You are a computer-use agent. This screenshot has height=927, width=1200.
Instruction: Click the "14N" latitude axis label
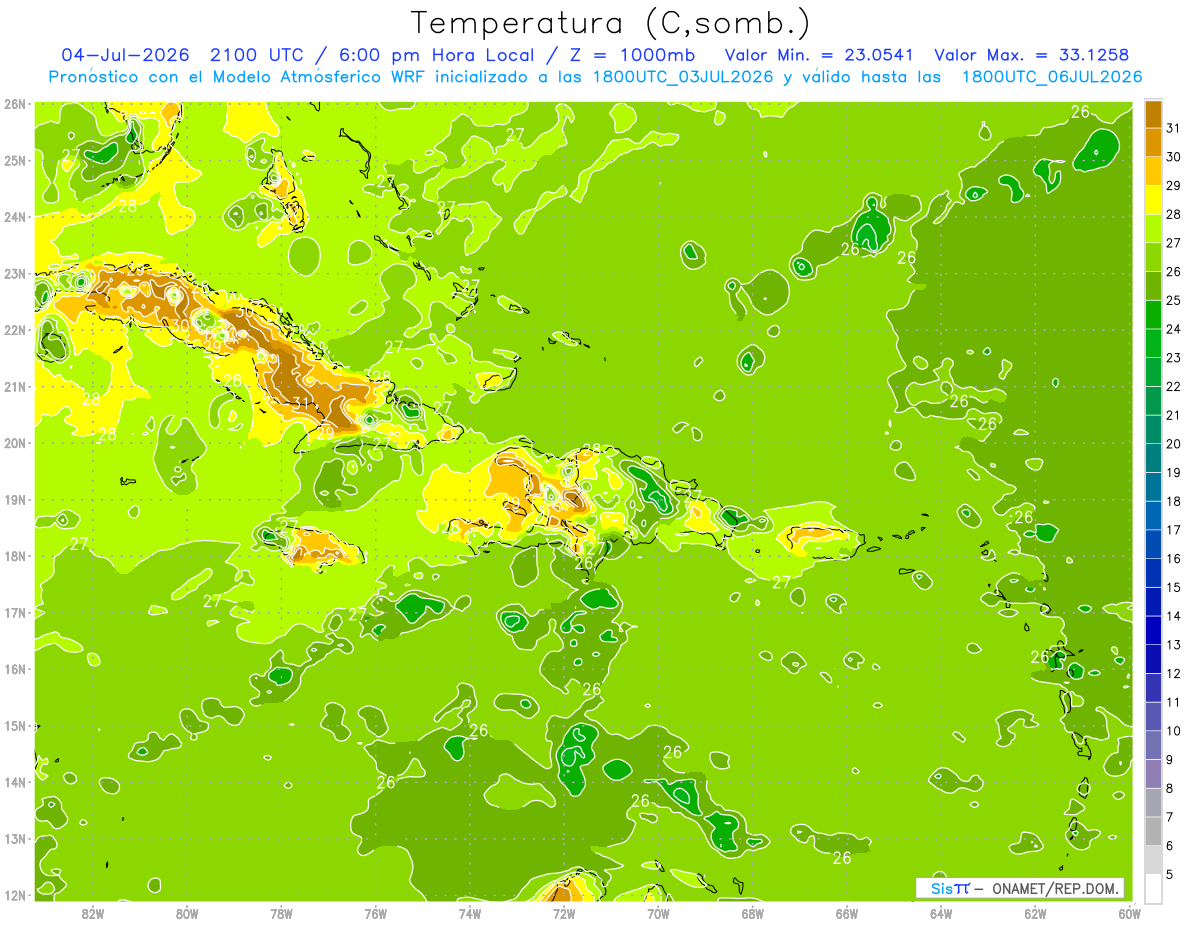(15, 782)
